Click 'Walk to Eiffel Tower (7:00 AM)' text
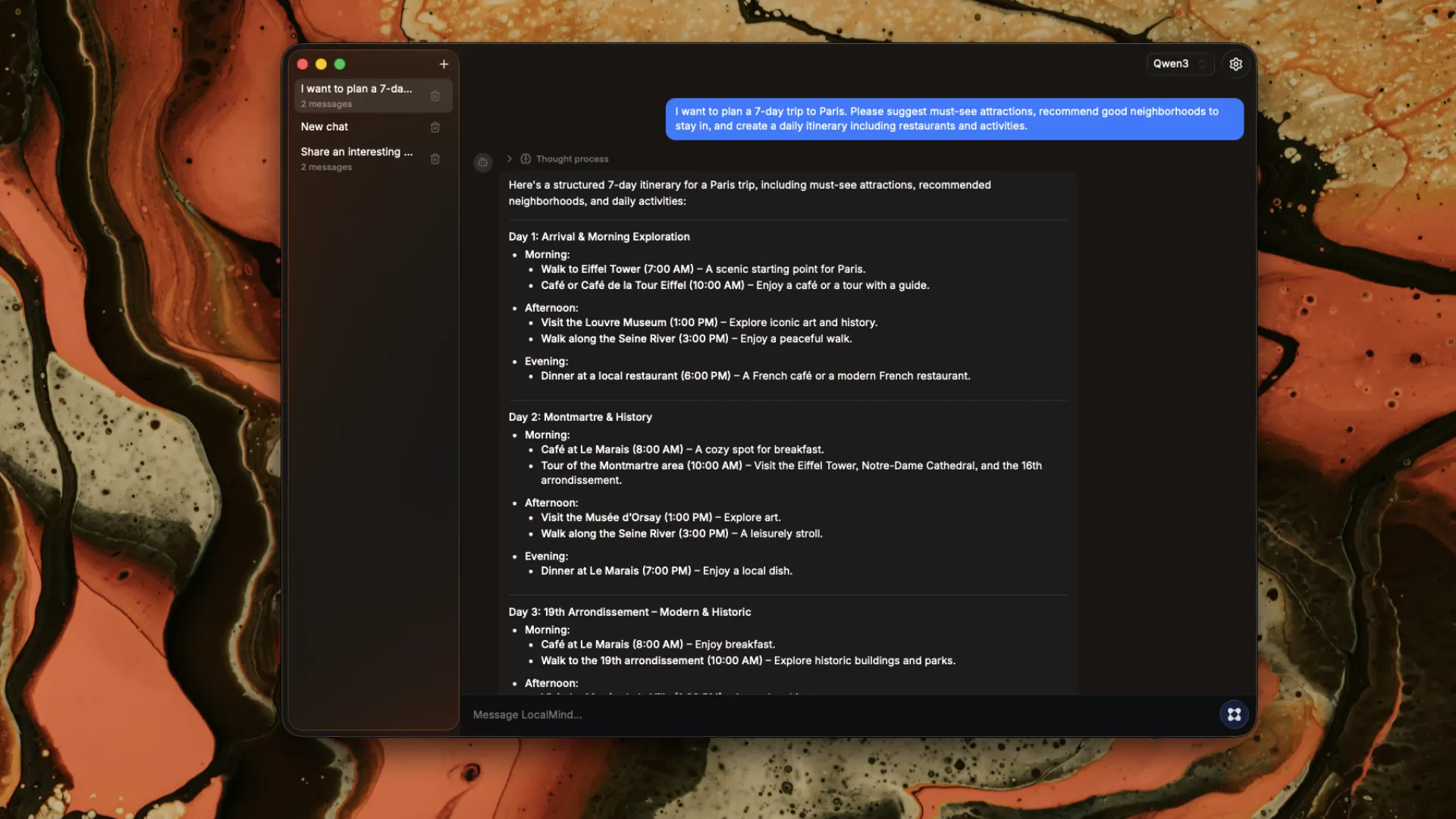 [617, 270]
